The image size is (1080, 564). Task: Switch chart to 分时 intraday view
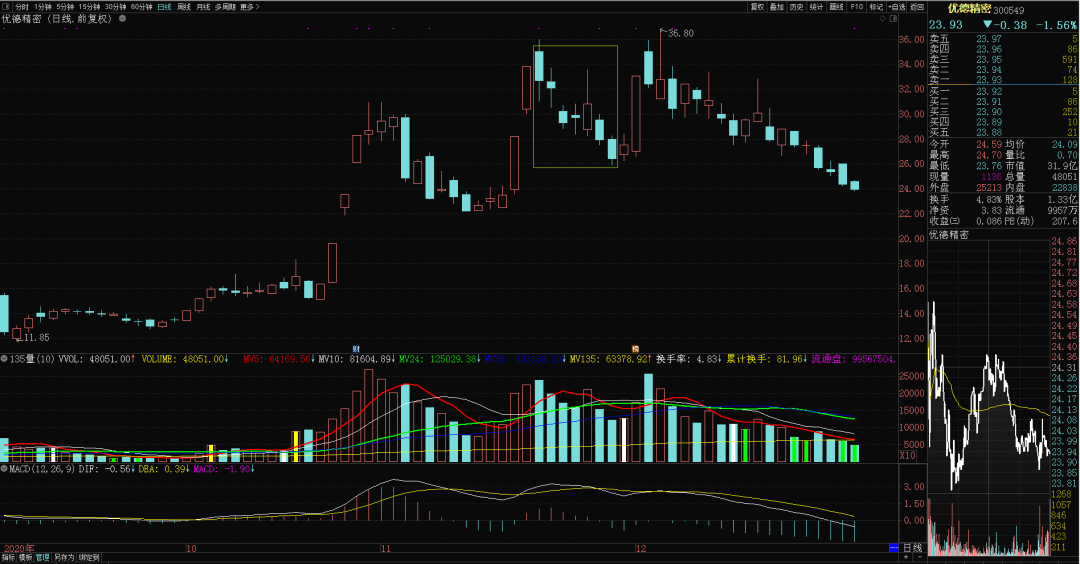coord(21,7)
